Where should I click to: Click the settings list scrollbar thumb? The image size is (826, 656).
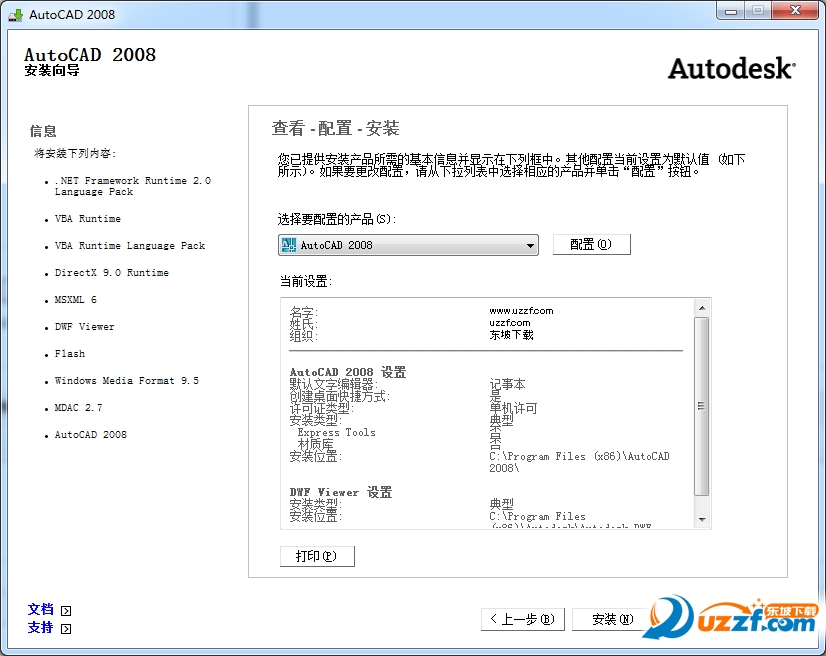point(702,406)
